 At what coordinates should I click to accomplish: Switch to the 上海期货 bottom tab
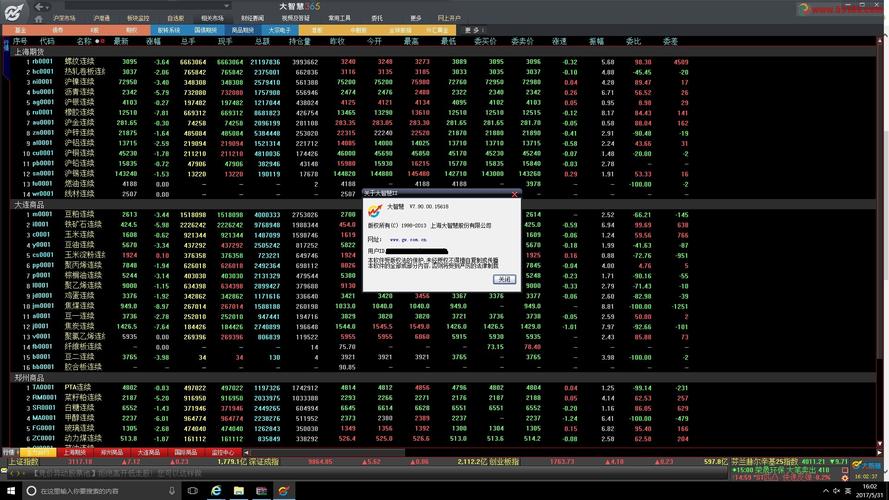[73, 452]
